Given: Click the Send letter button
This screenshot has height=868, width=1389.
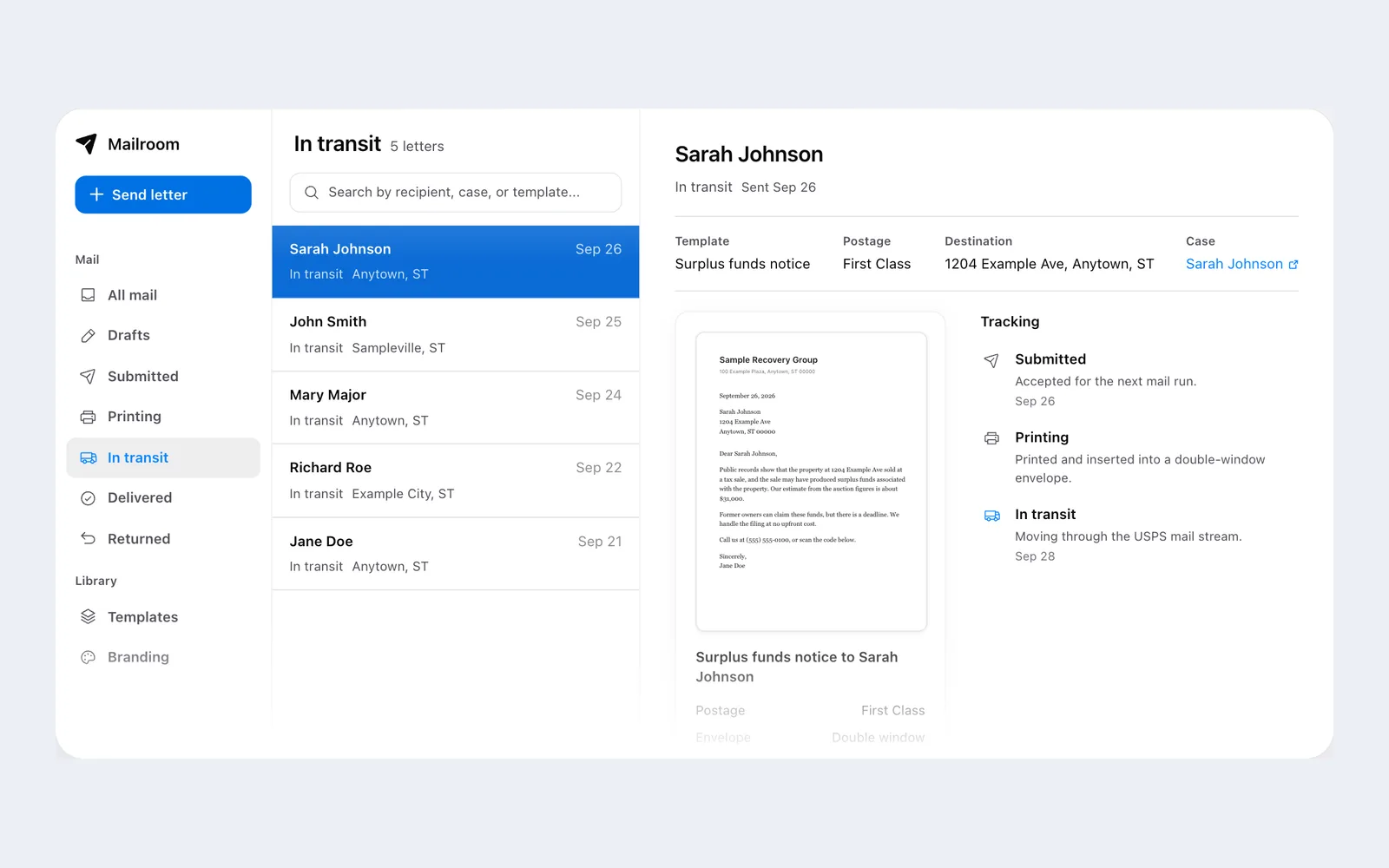Looking at the screenshot, I should pyautogui.click(x=163, y=194).
